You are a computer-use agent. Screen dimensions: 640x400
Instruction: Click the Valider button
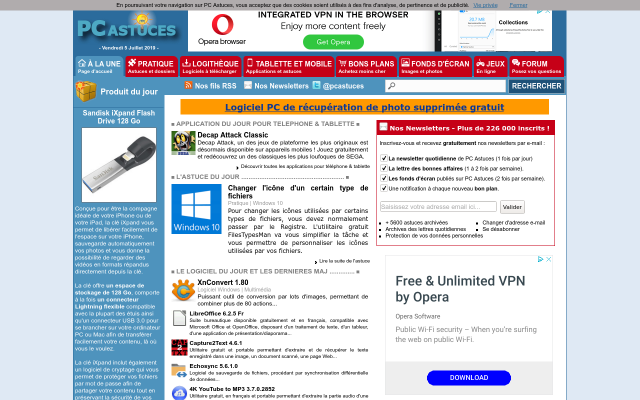click(512, 207)
